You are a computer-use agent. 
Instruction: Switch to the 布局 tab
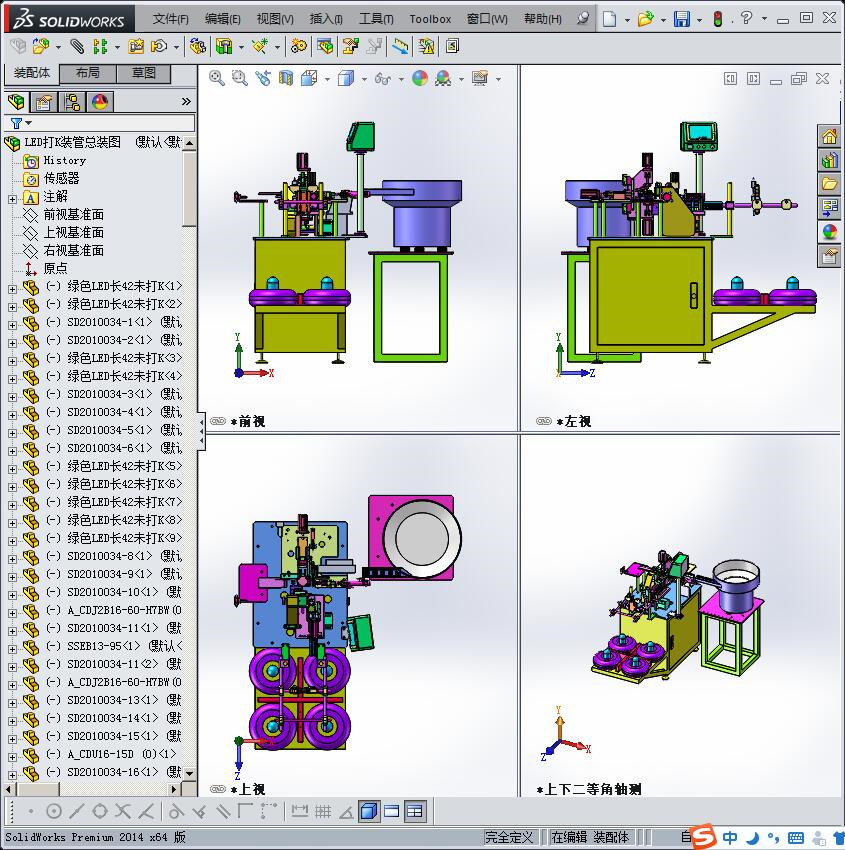coord(87,73)
